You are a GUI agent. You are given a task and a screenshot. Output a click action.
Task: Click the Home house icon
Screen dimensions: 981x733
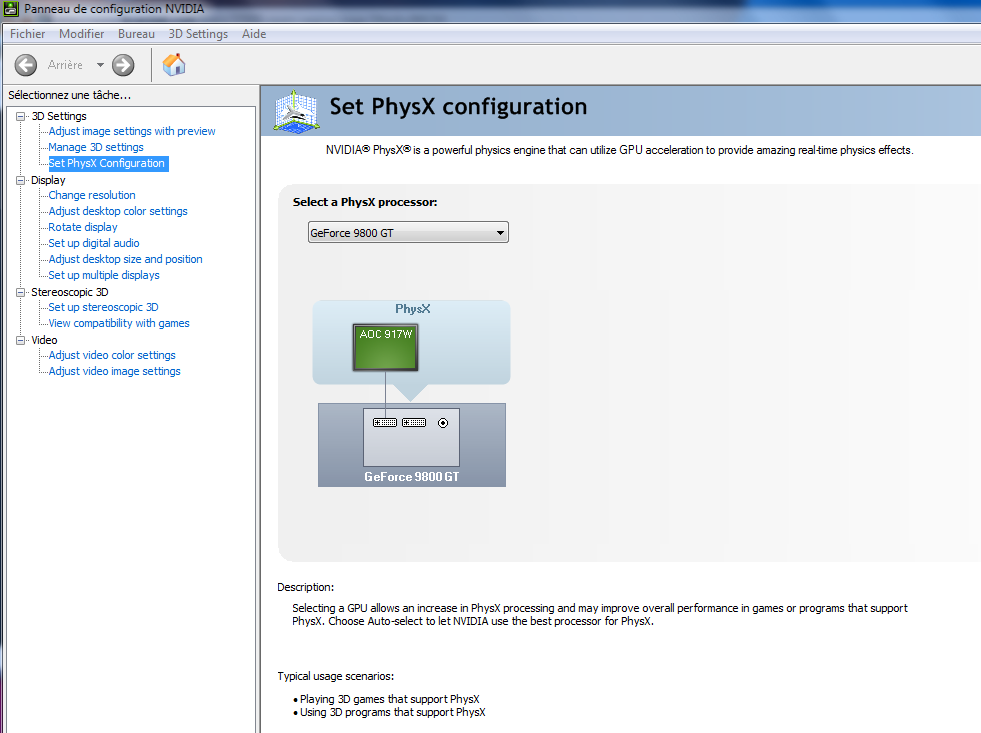(x=174, y=65)
